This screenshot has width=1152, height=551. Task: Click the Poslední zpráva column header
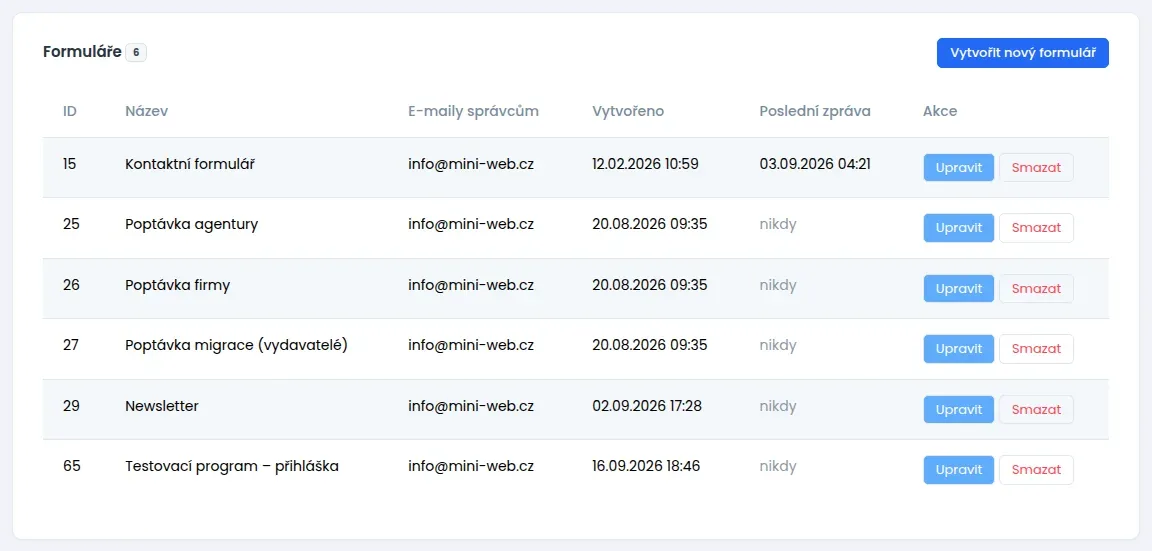click(x=815, y=112)
